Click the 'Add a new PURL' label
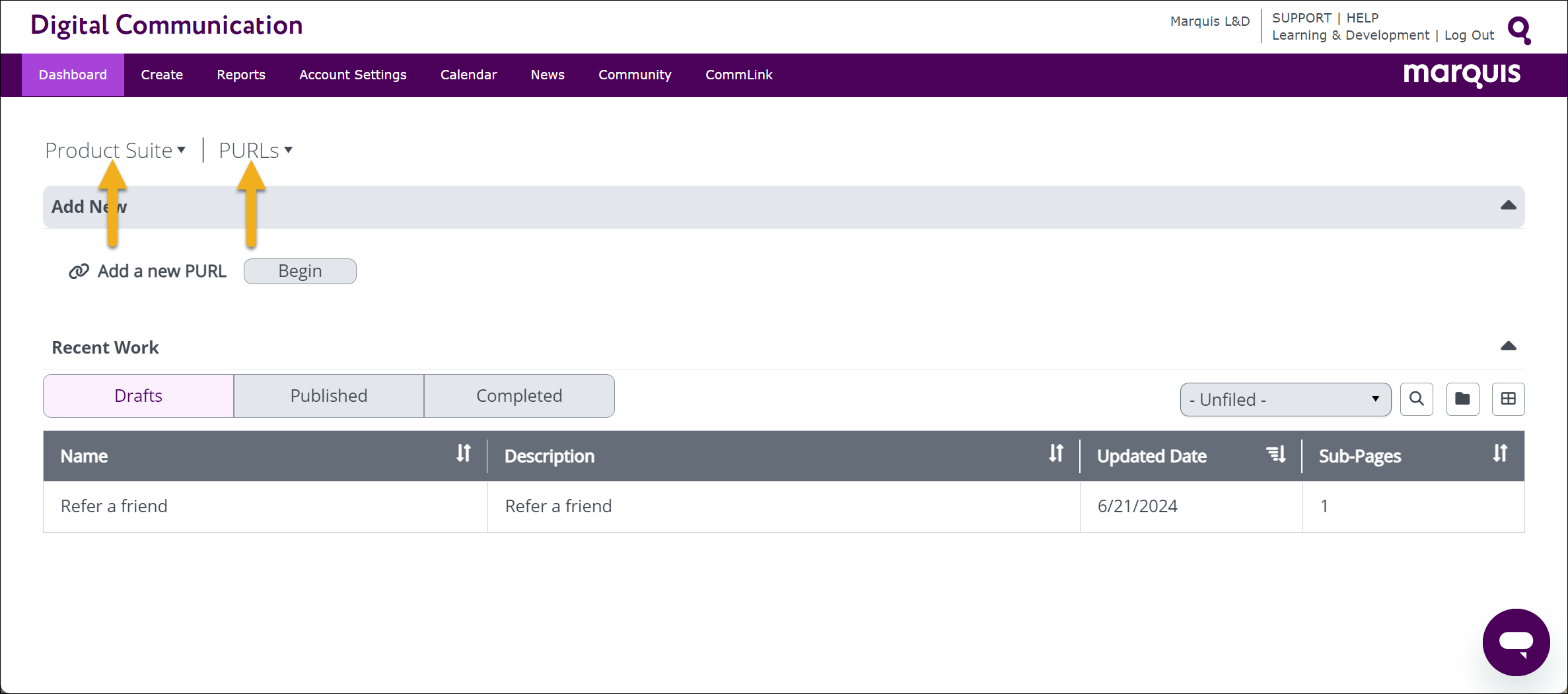This screenshot has width=1568, height=694. click(x=162, y=271)
